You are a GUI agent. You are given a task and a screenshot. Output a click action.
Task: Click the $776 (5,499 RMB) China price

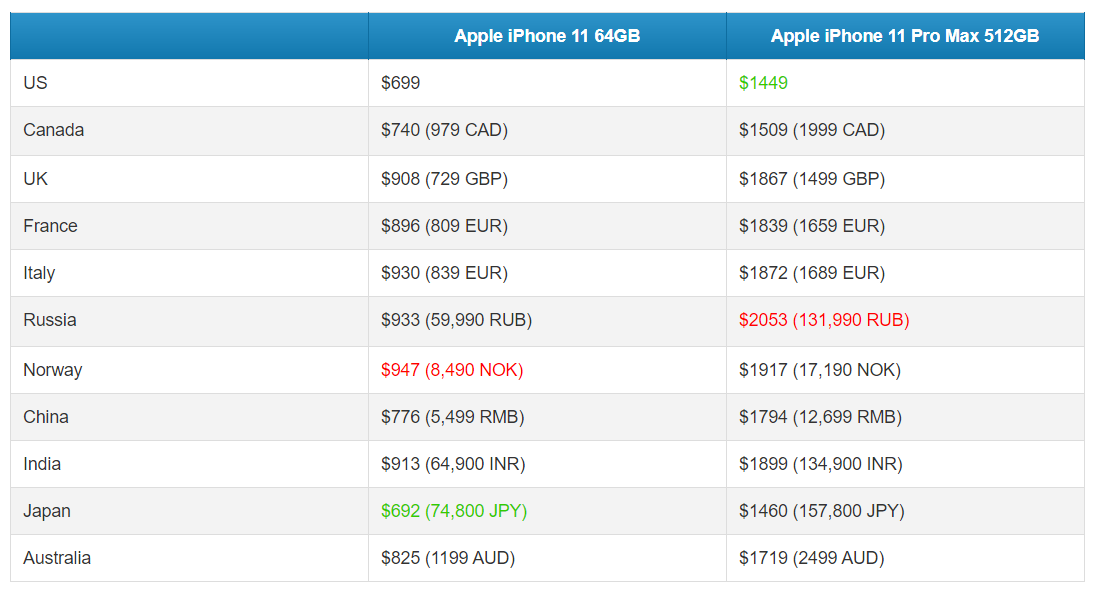pyautogui.click(x=453, y=417)
